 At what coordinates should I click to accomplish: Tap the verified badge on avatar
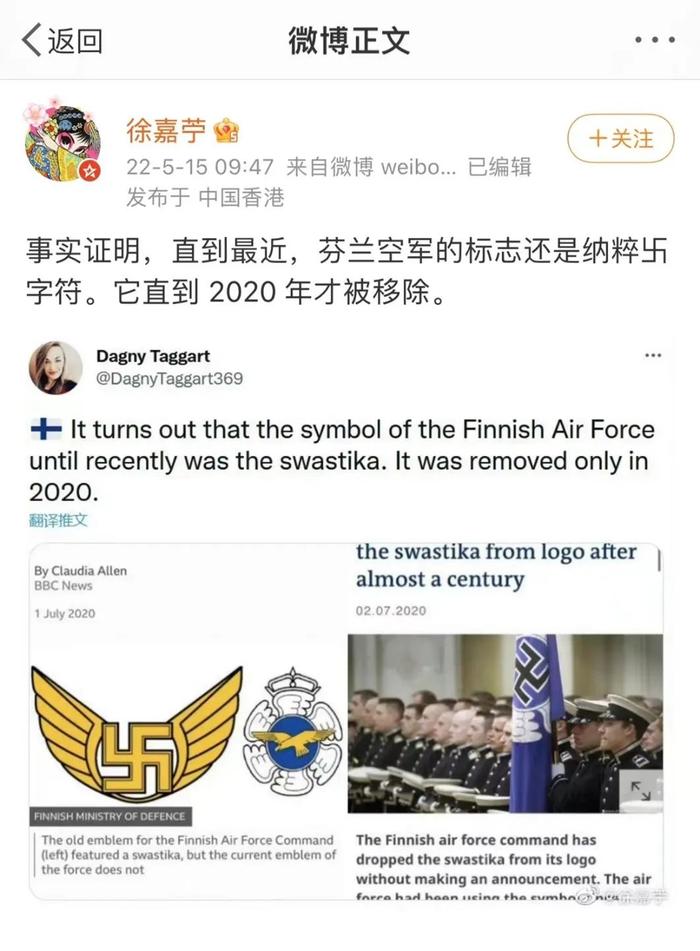(90, 170)
